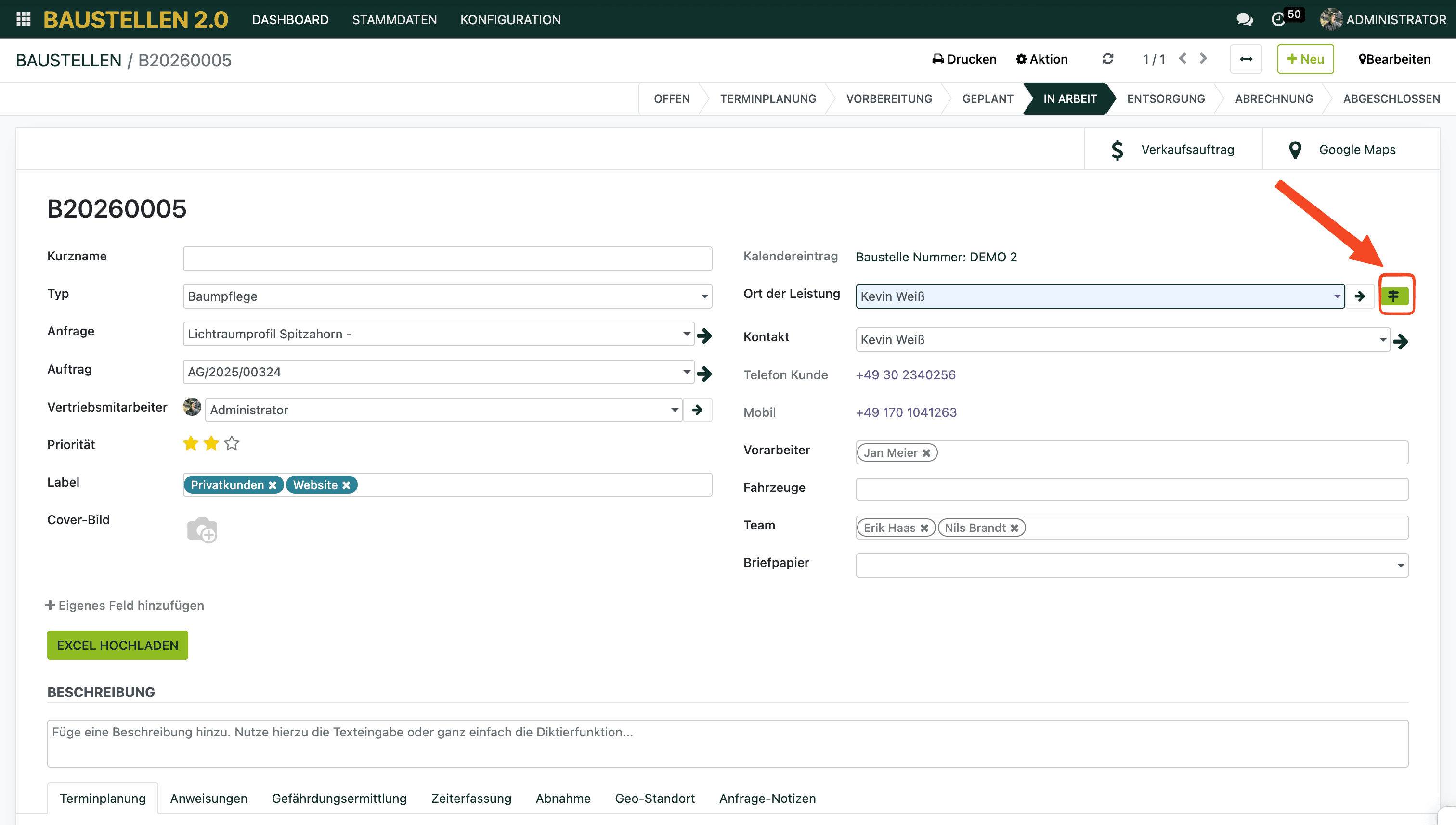Set priority to three stars

click(232, 444)
